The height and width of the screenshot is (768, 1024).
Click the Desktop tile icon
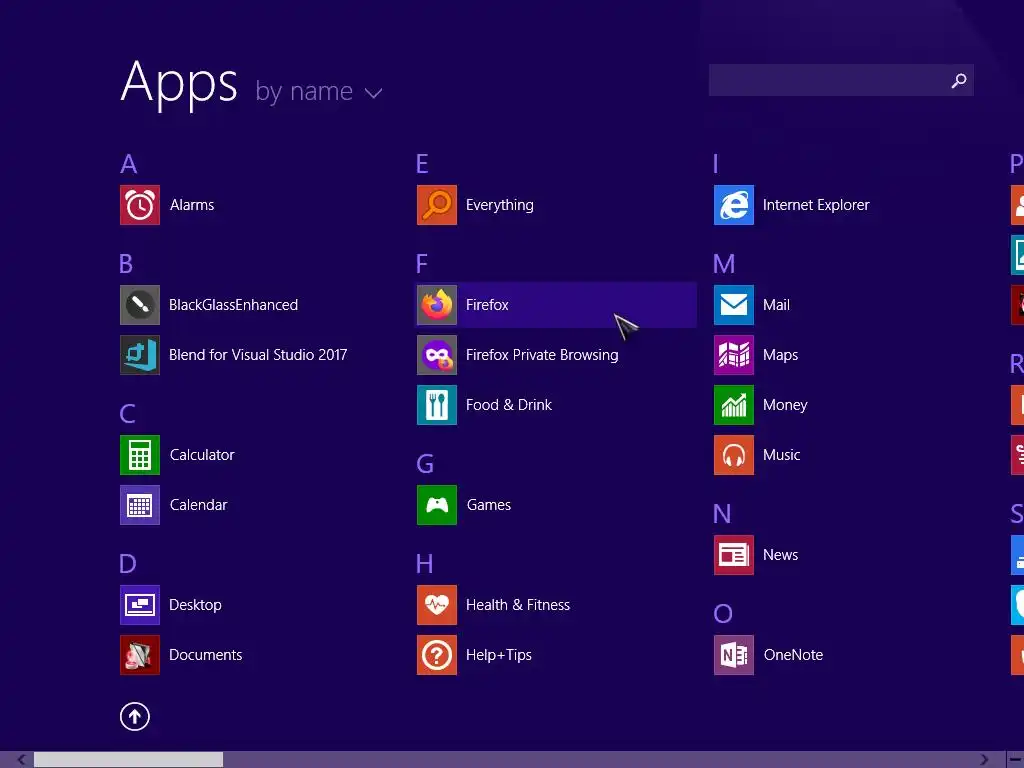(x=140, y=605)
